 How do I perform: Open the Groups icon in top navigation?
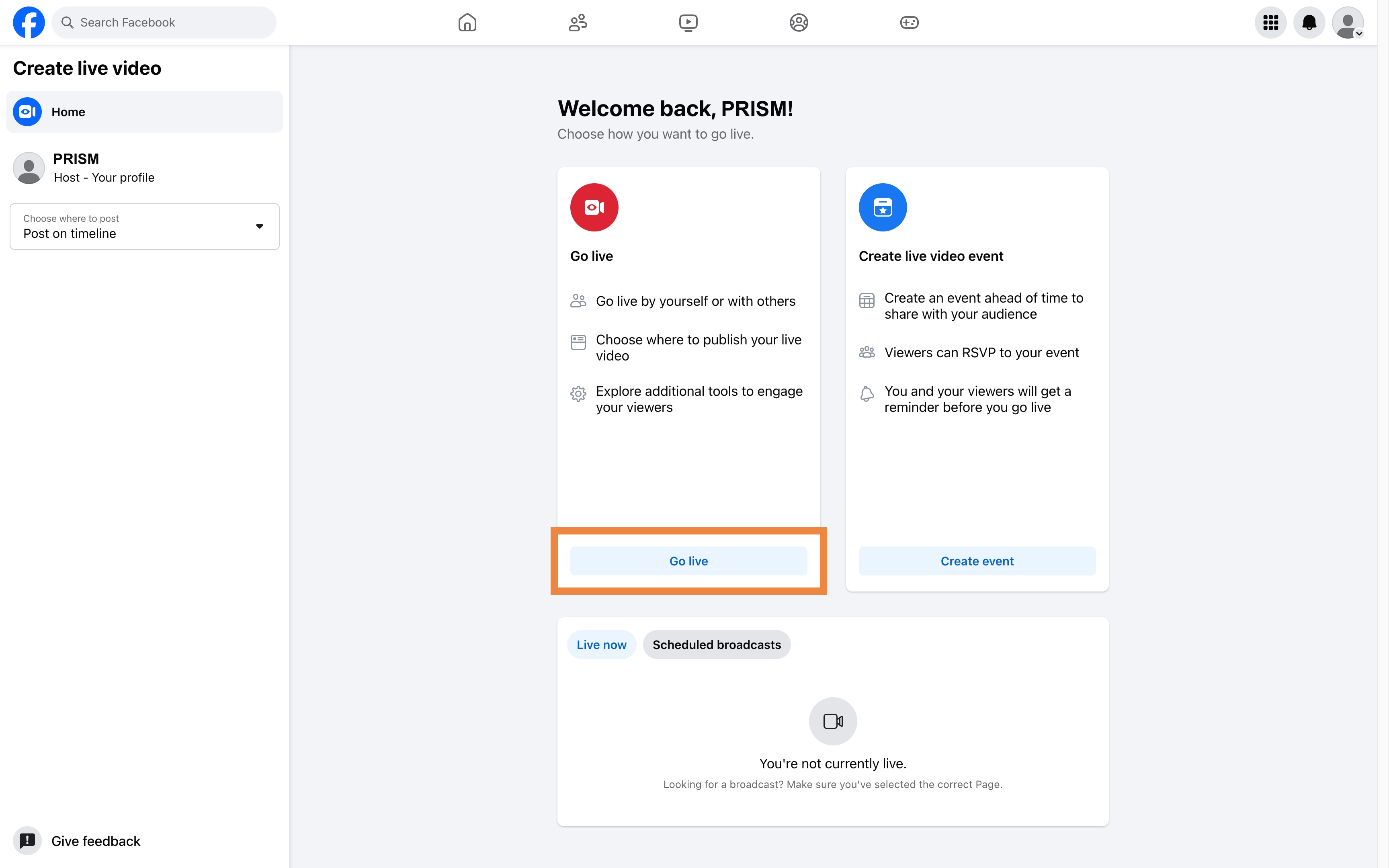798,23
